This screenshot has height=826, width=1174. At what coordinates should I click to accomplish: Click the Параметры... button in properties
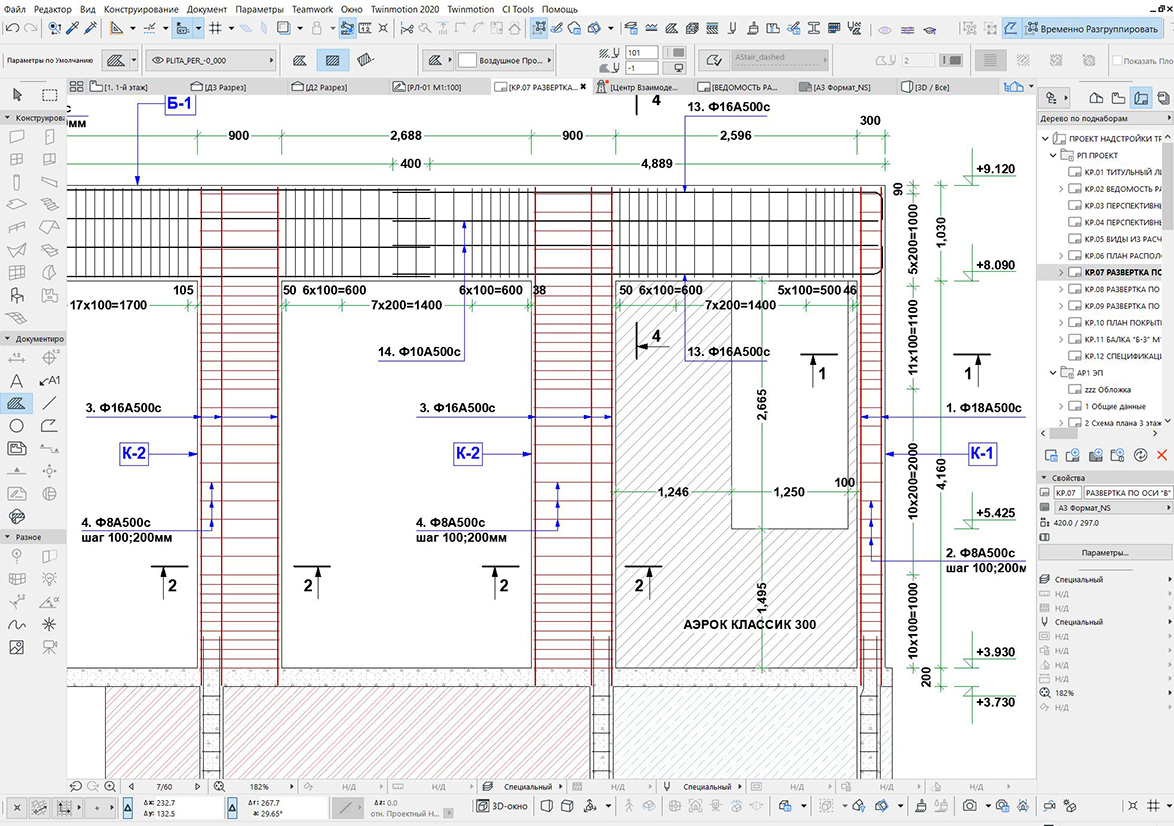[1105, 553]
